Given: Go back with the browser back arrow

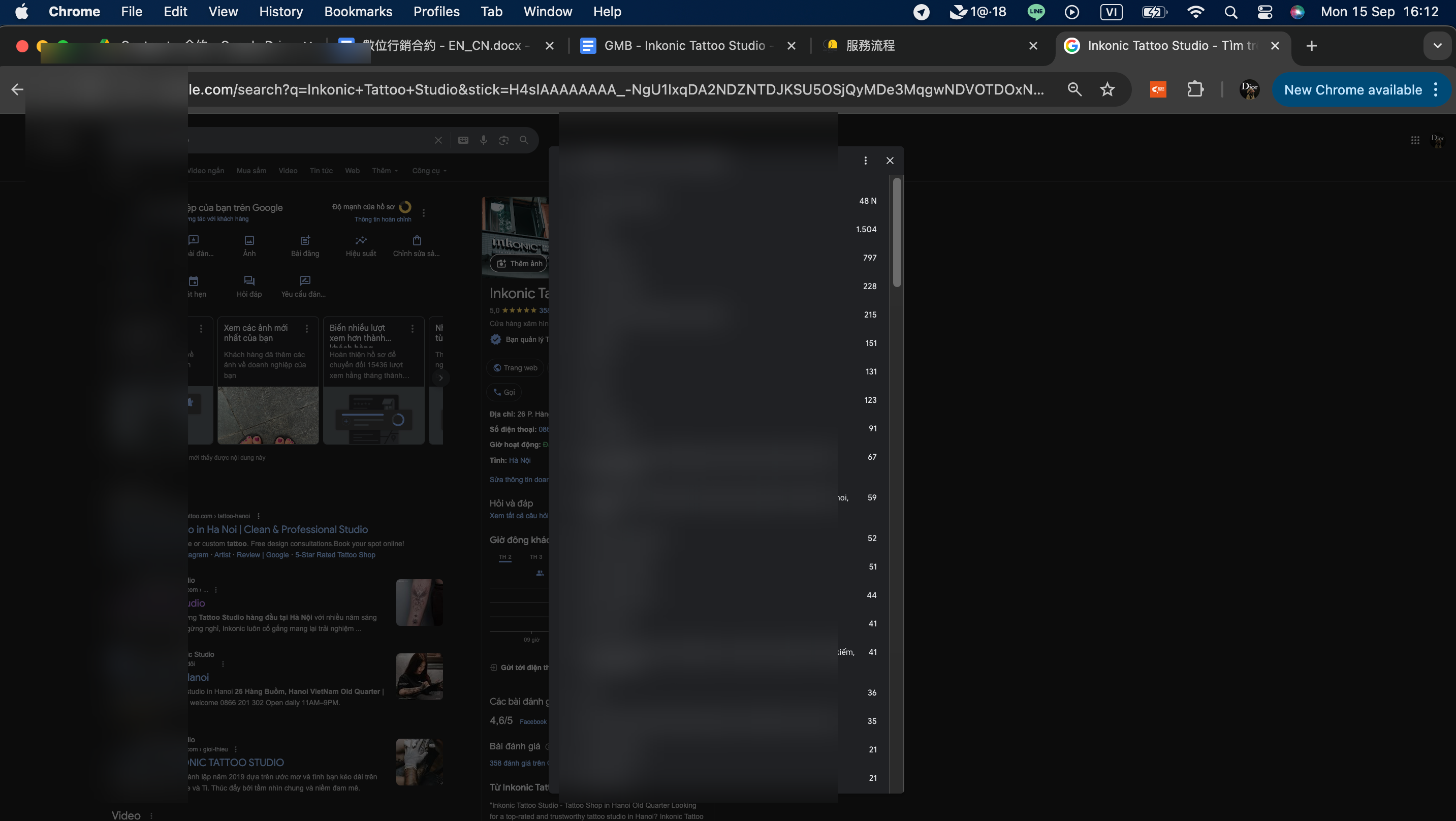Looking at the screenshot, I should tap(17, 89).
